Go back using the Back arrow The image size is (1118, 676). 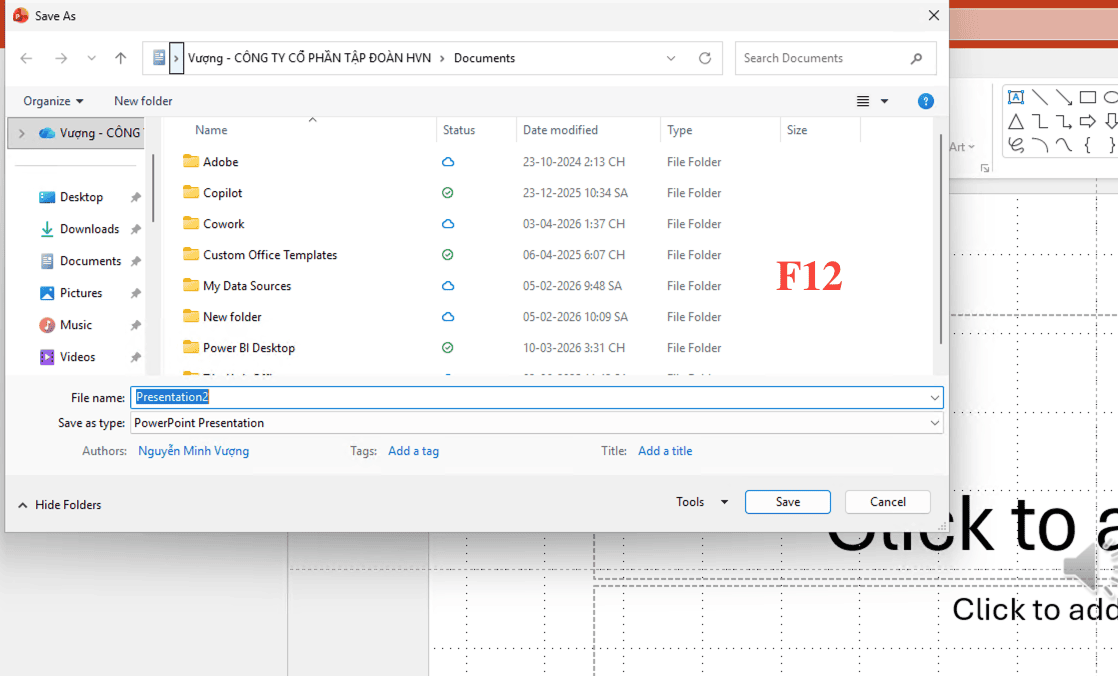pos(26,58)
